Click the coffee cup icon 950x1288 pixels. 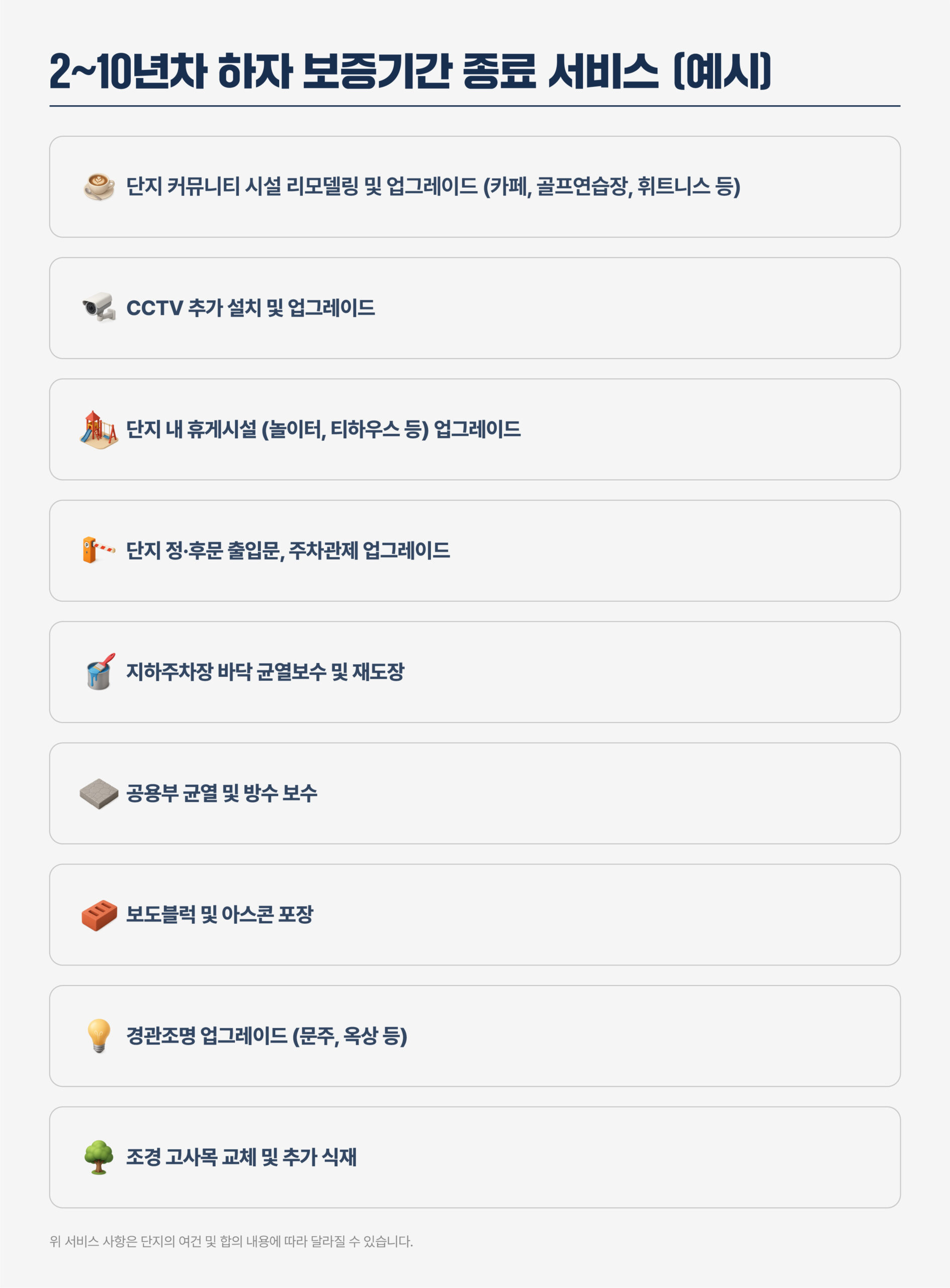pos(99,186)
